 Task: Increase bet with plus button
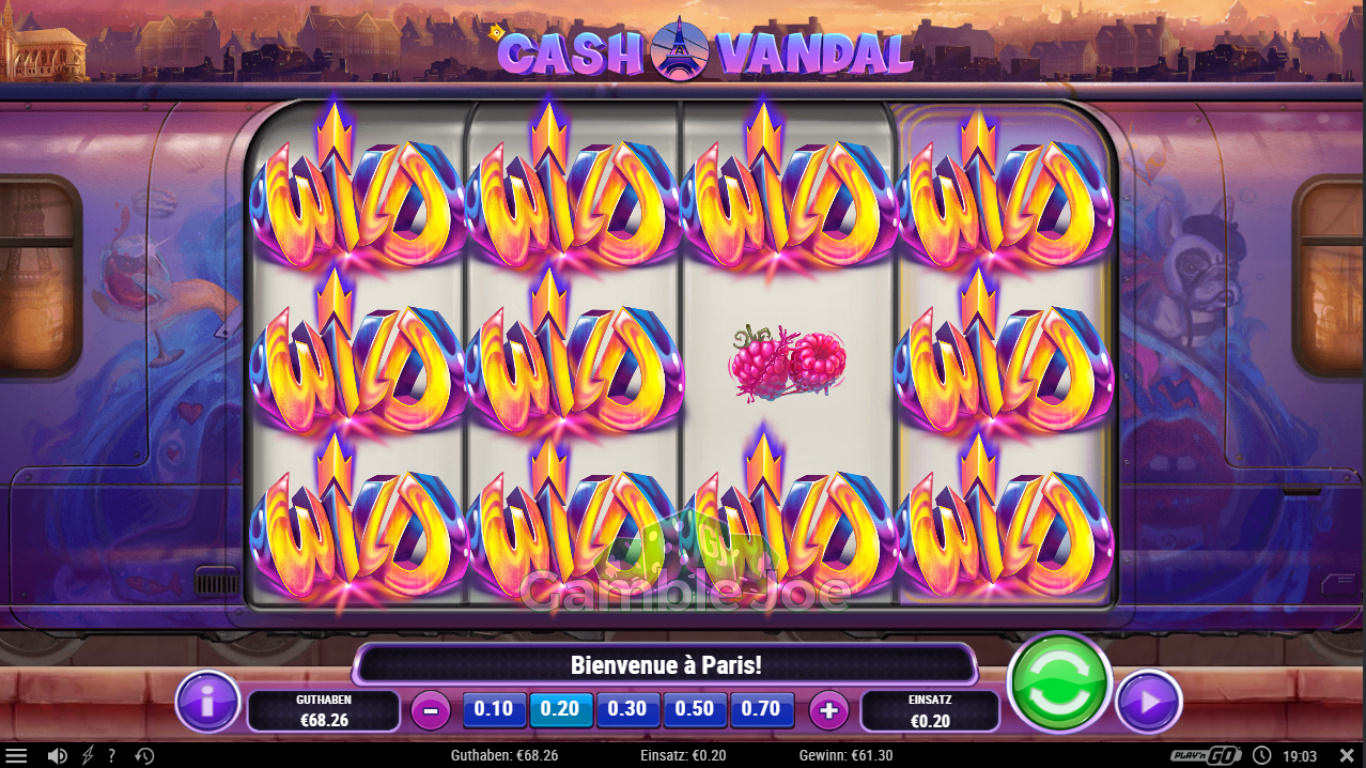[828, 710]
